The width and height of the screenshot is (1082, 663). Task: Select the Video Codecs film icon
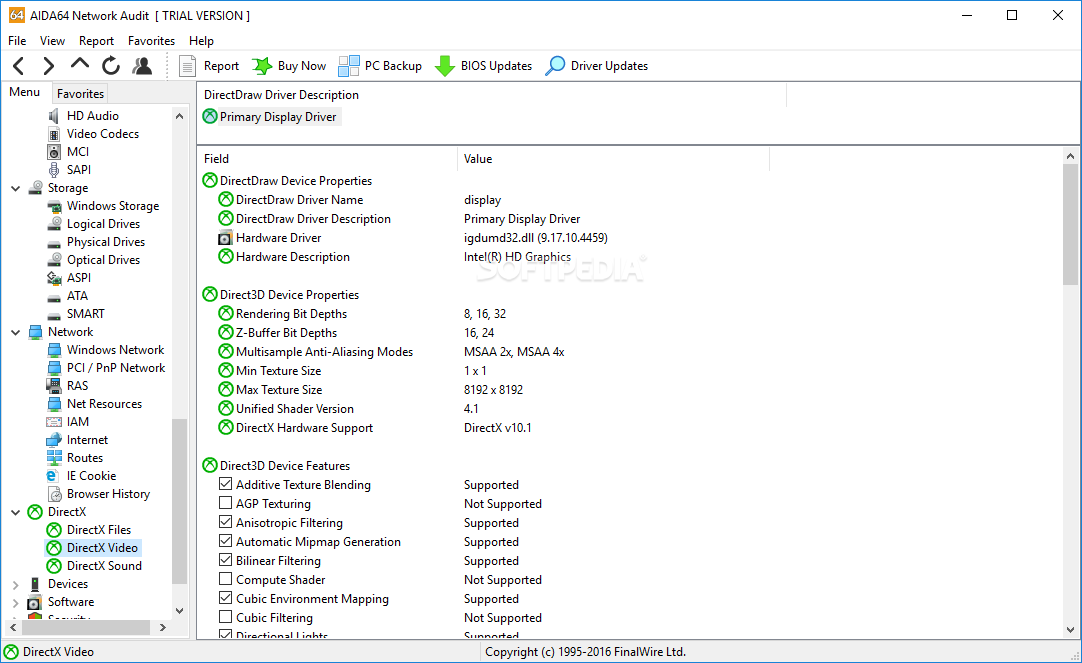[x=54, y=134]
